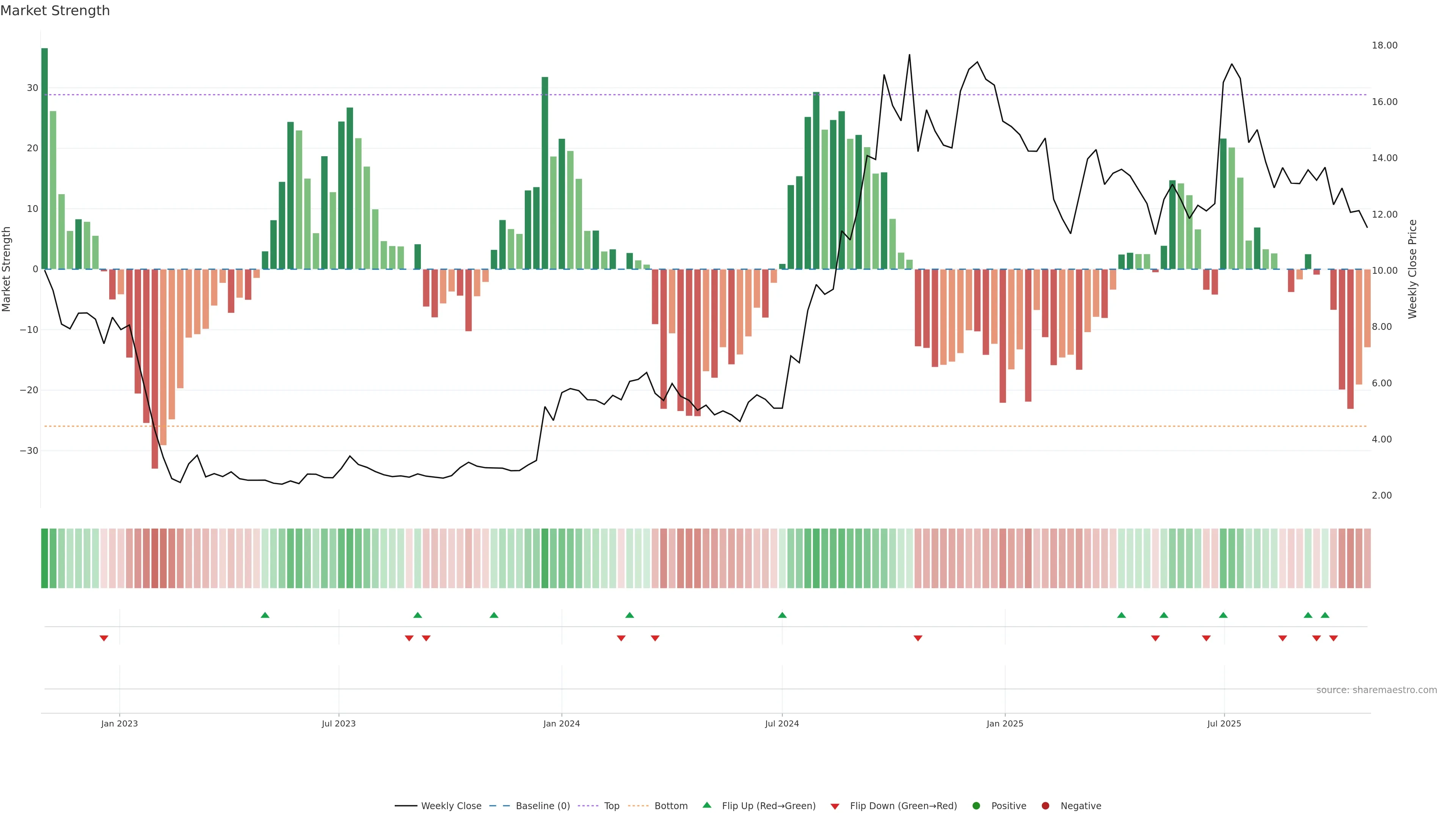Click the tallest green bar at chart start
The image size is (1456, 819).
pos(45,158)
